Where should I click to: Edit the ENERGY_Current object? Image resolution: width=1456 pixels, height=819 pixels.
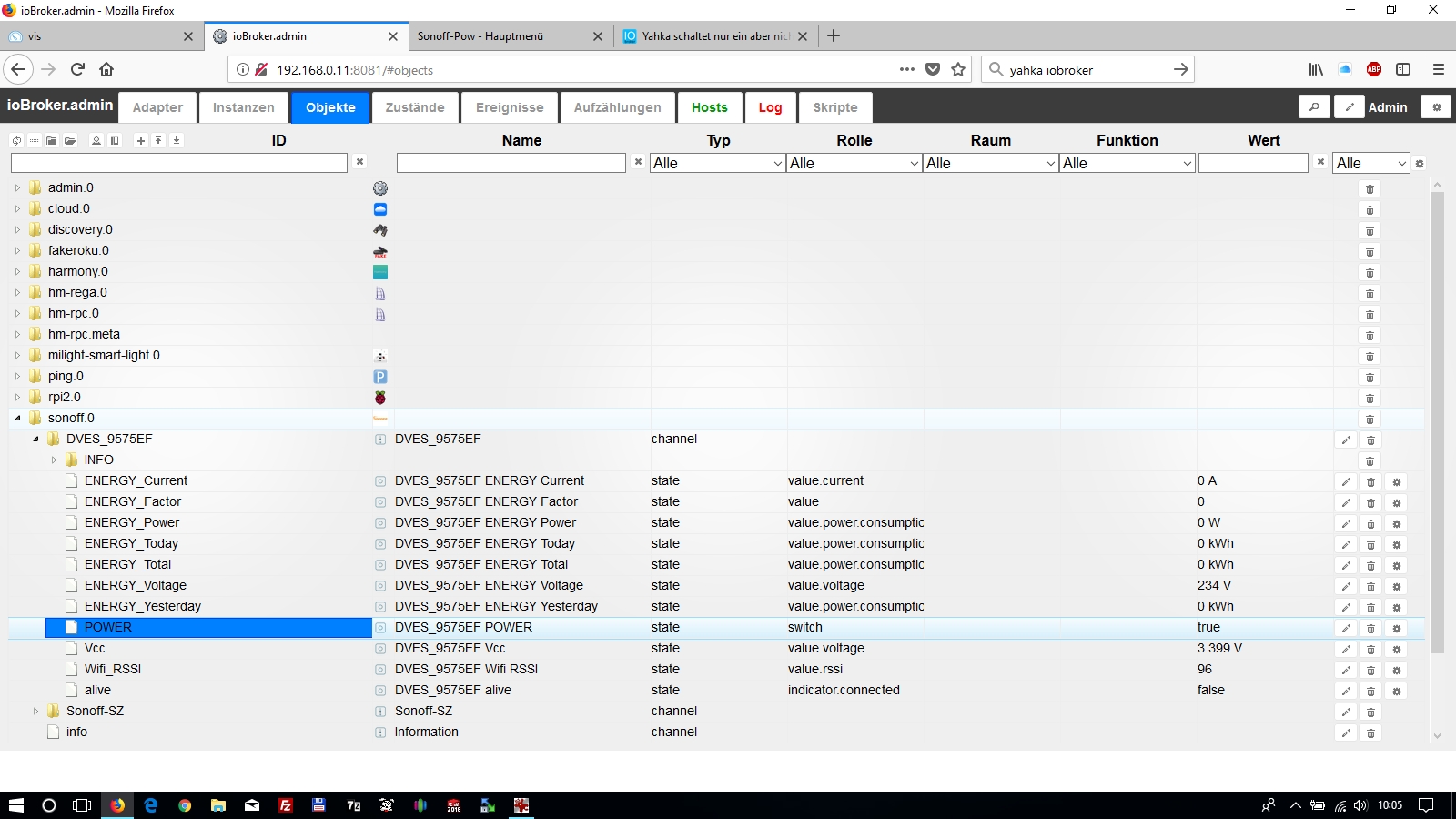1346,482
